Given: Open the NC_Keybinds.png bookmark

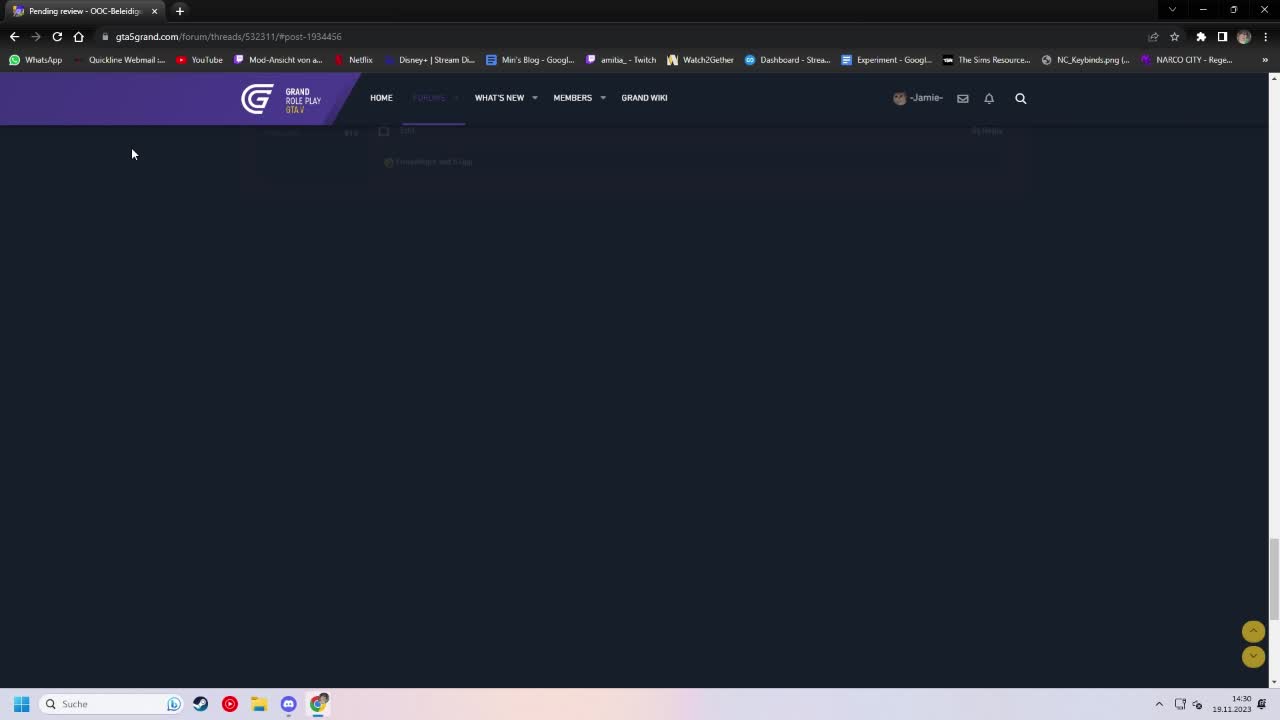Looking at the screenshot, I should (1086, 60).
